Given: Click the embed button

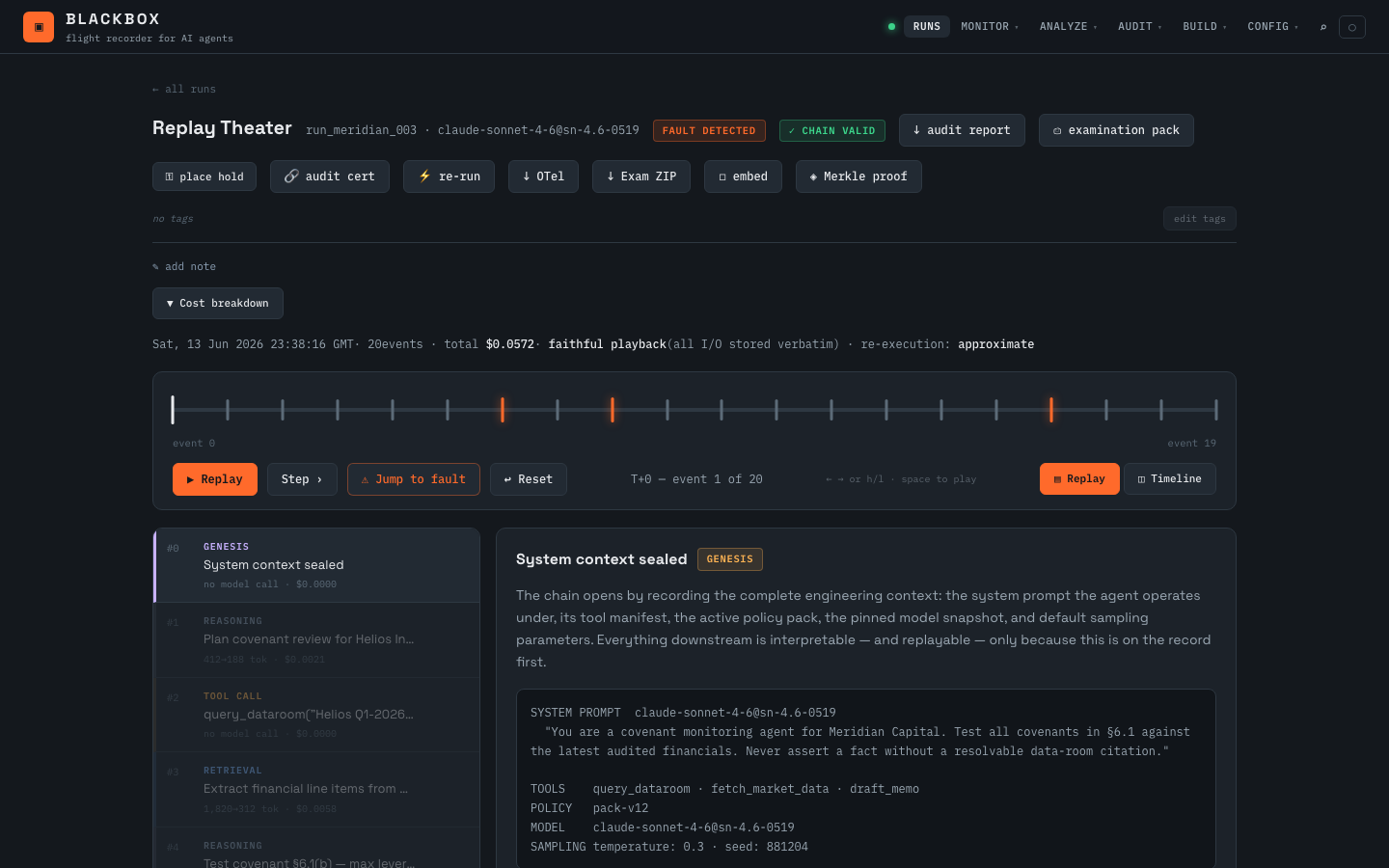Looking at the screenshot, I should pos(743,176).
